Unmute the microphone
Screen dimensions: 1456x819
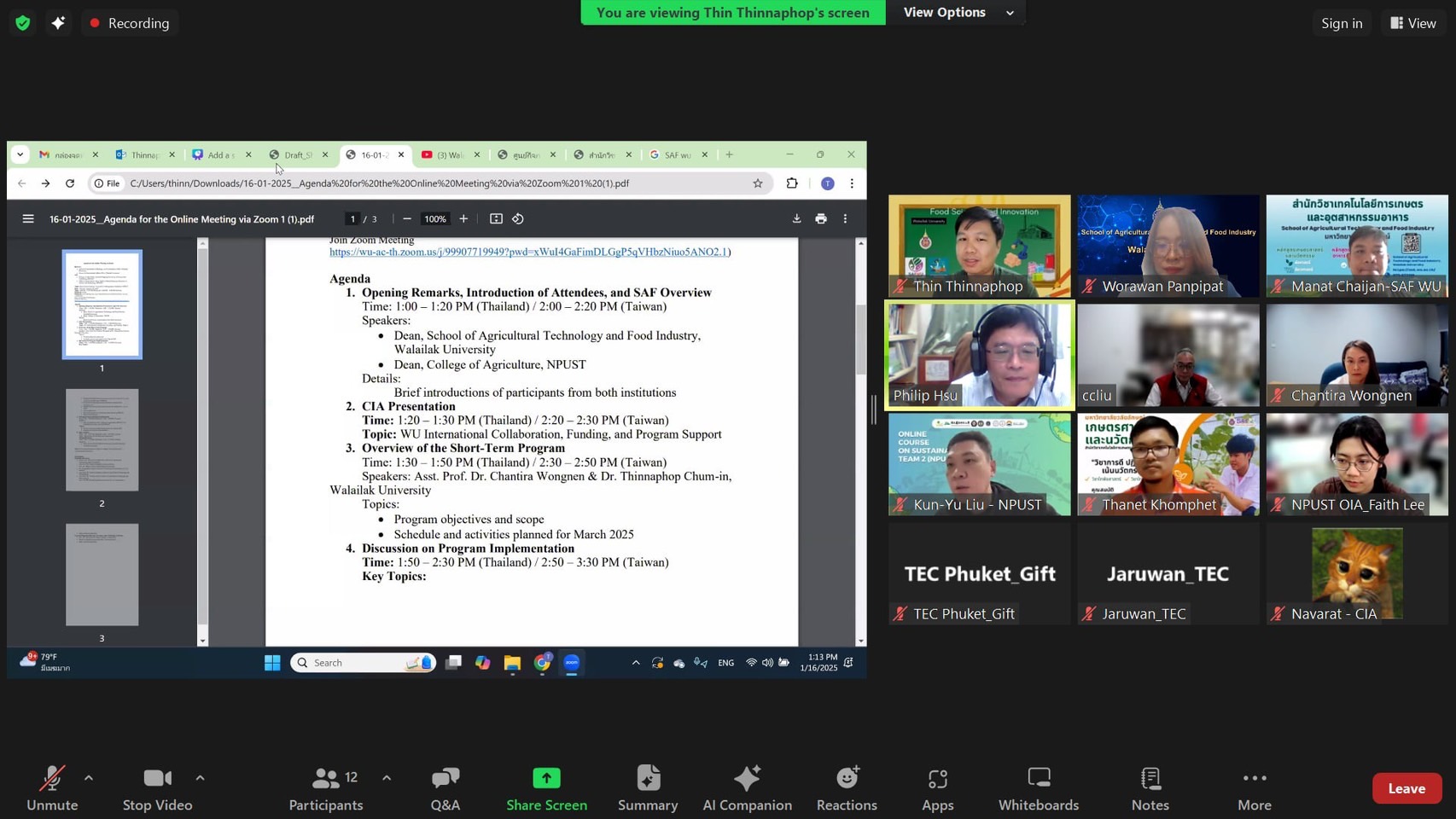coord(52,788)
